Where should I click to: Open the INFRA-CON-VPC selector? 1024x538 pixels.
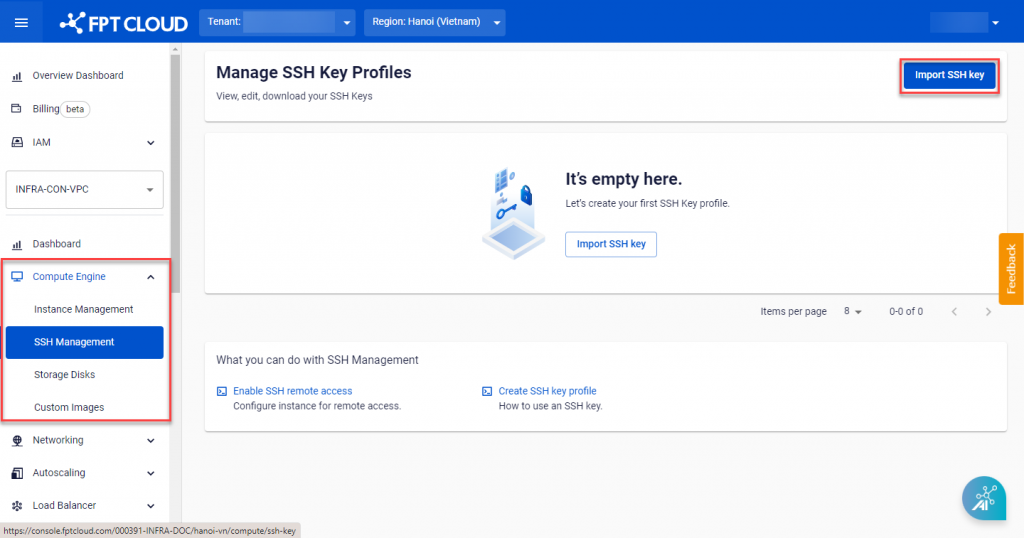coord(85,189)
